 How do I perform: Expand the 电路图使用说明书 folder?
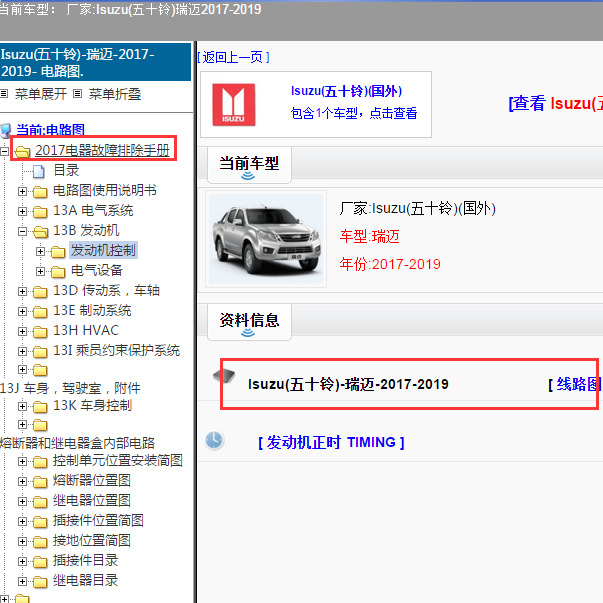pyautogui.click(x=22, y=191)
